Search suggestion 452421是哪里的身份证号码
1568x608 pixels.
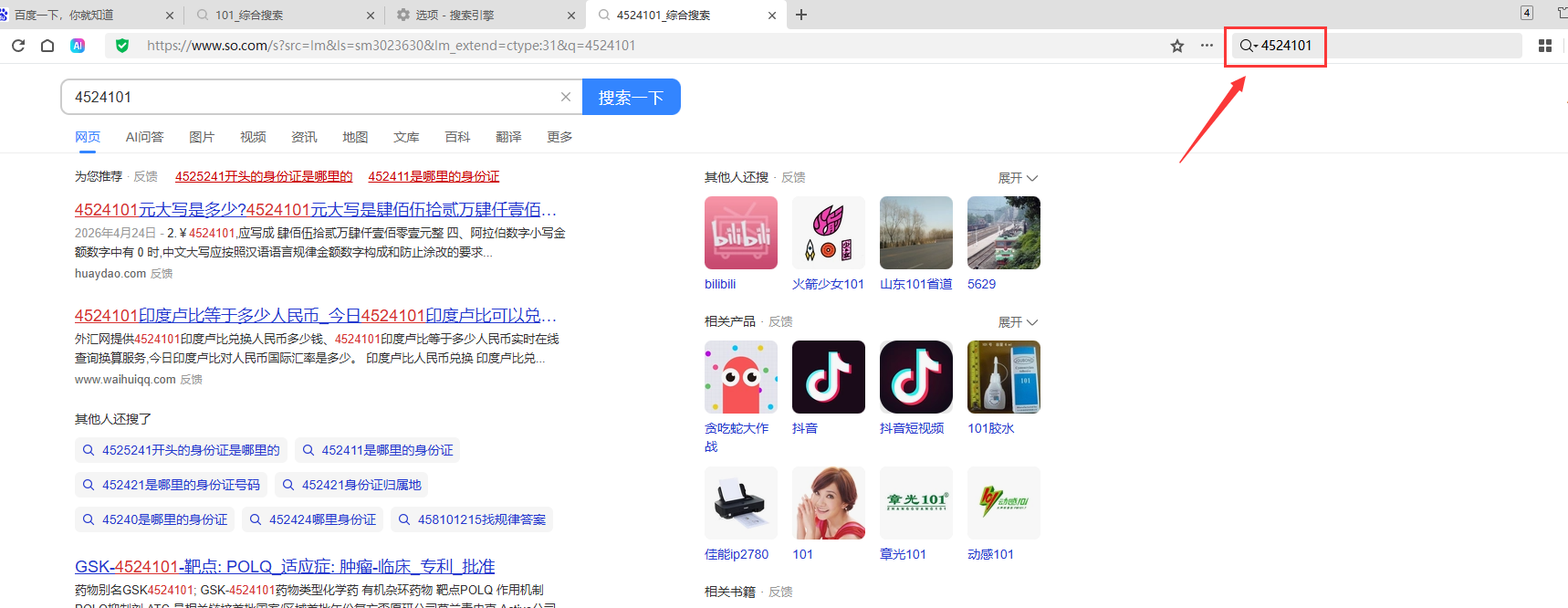pos(171,485)
